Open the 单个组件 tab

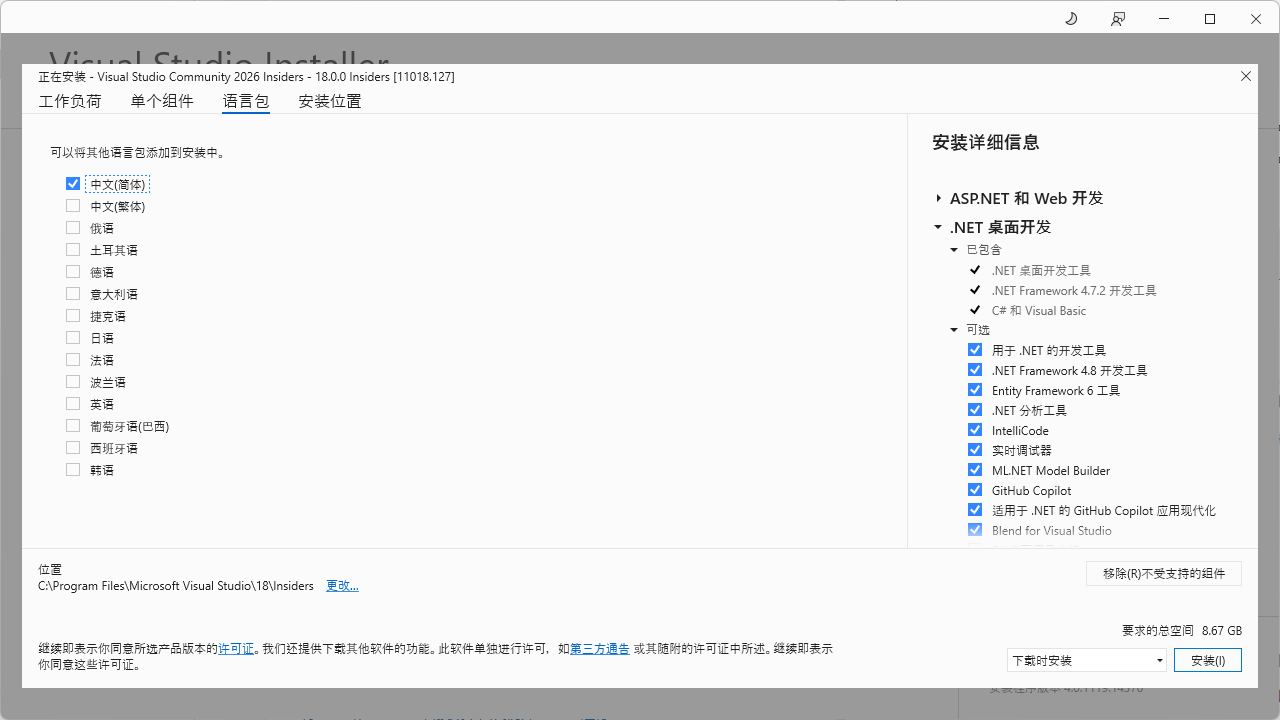tap(162, 101)
